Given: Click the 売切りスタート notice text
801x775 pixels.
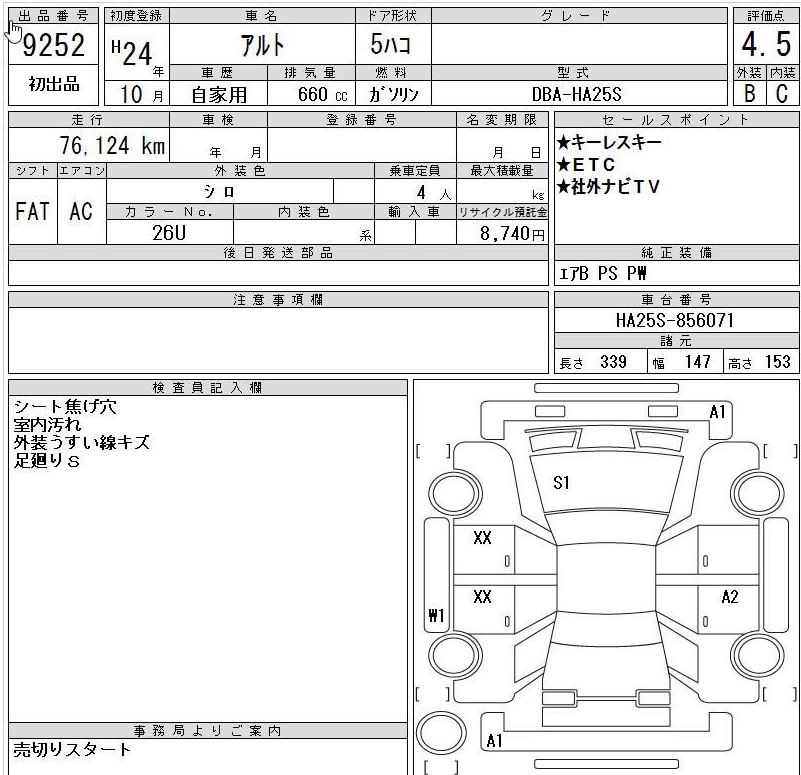Looking at the screenshot, I should (72, 748).
